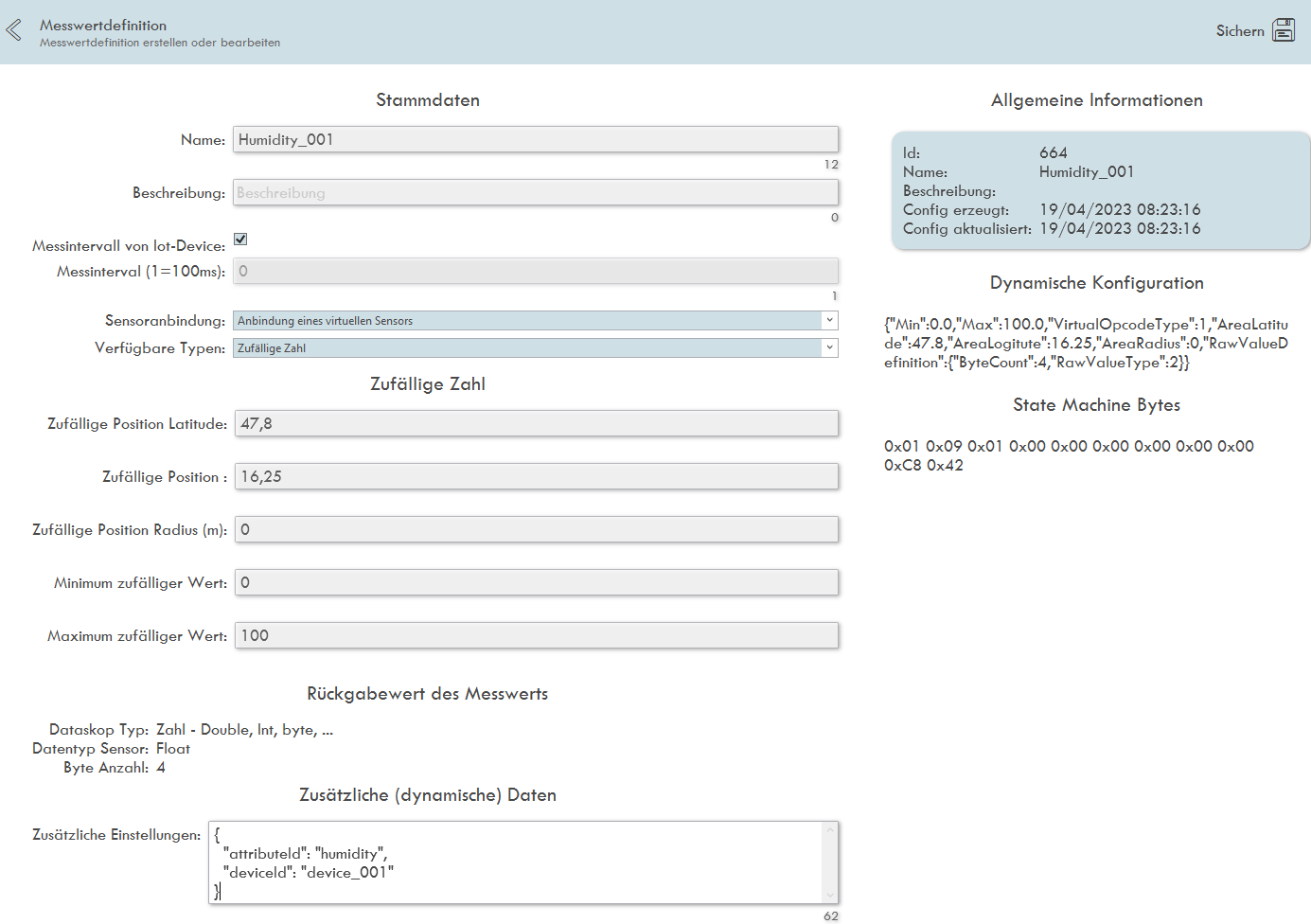Open the Sensoranbindung dropdown
This screenshot has height=924, width=1311.
coord(536,321)
